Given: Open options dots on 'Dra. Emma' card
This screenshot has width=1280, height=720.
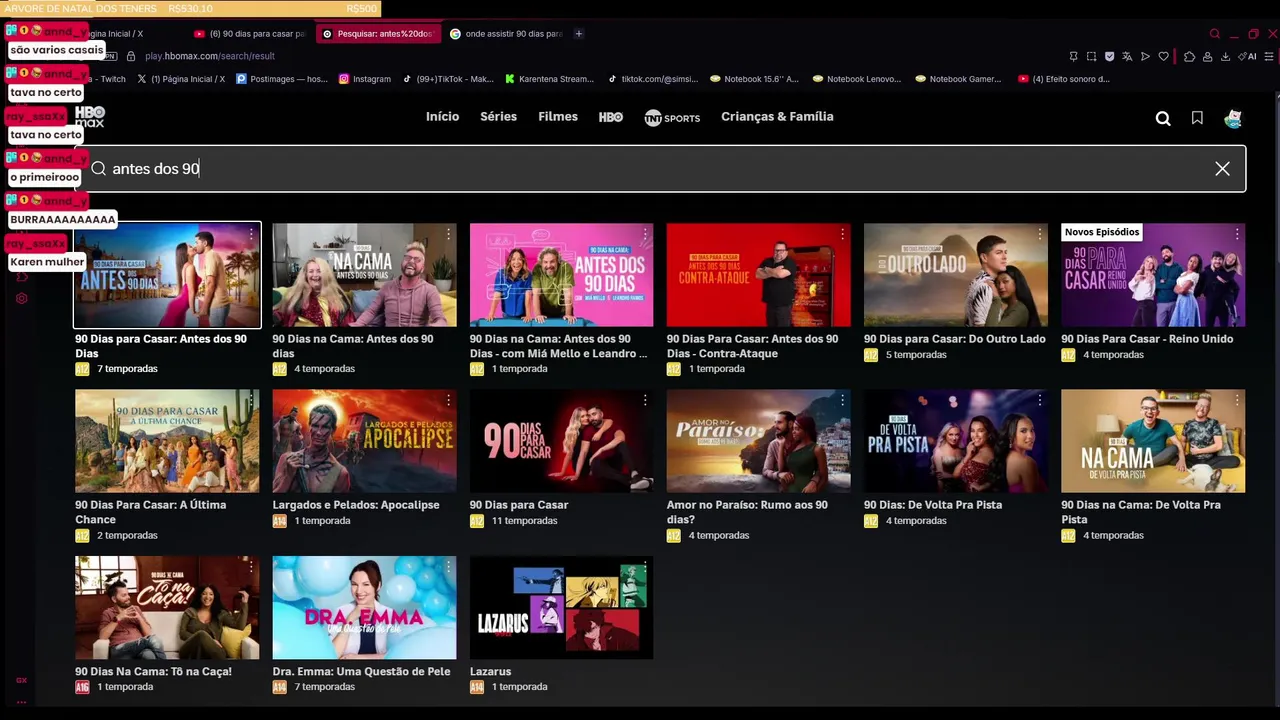Looking at the screenshot, I should (x=448, y=567).
